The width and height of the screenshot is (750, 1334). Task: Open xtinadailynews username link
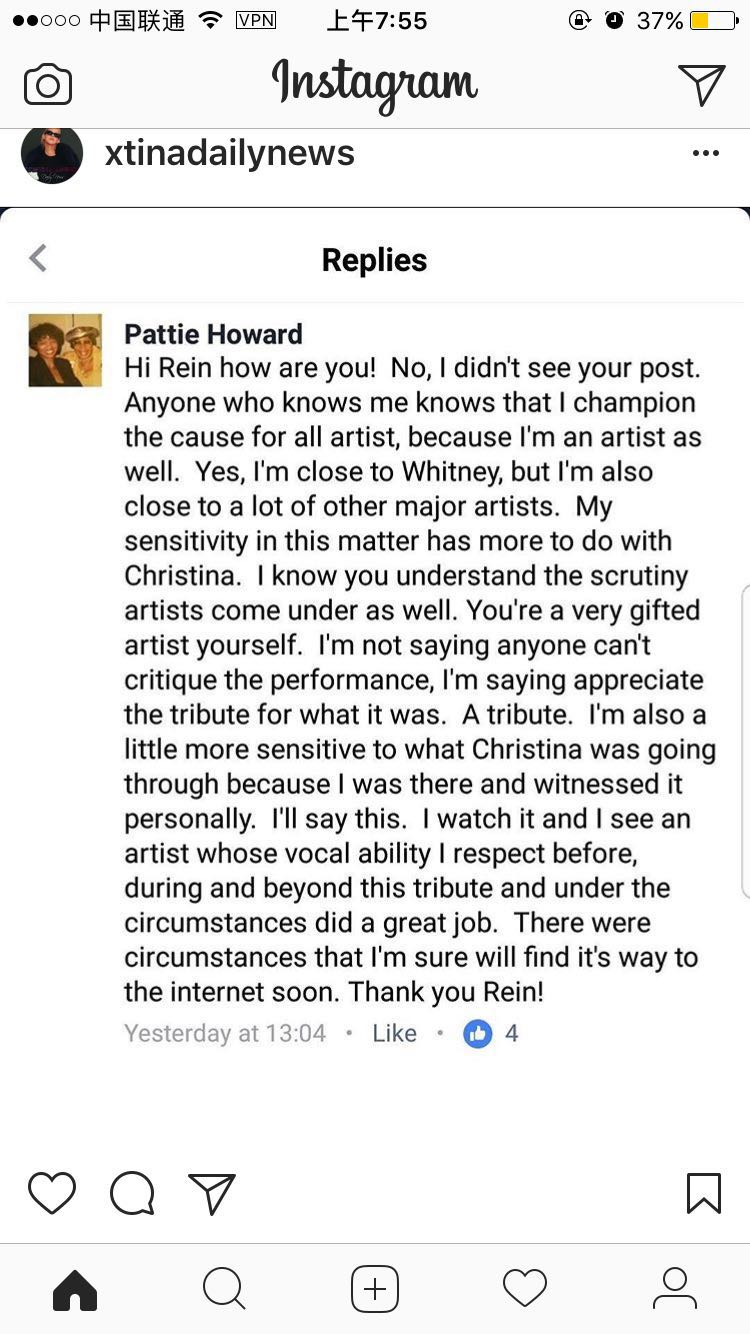230,153
